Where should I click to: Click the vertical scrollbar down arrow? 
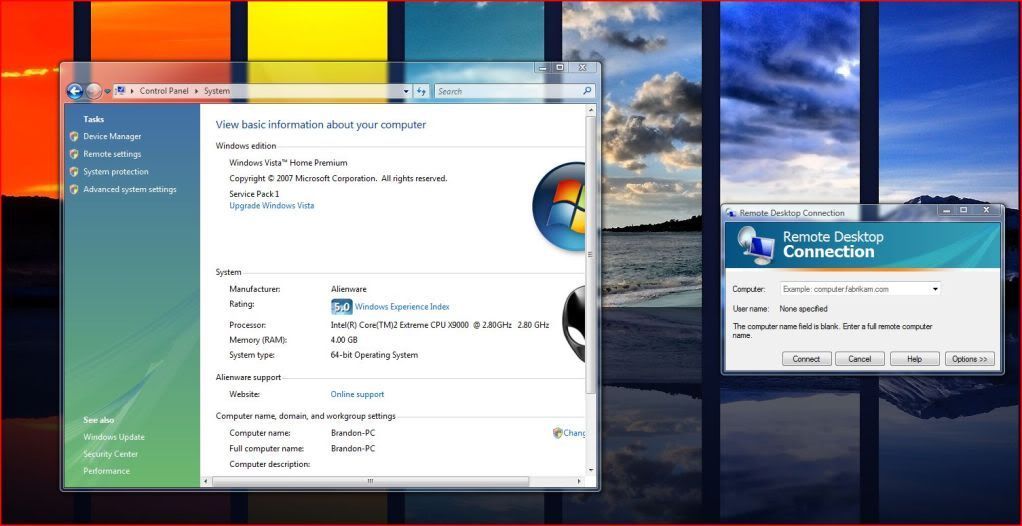click(591, 470)
